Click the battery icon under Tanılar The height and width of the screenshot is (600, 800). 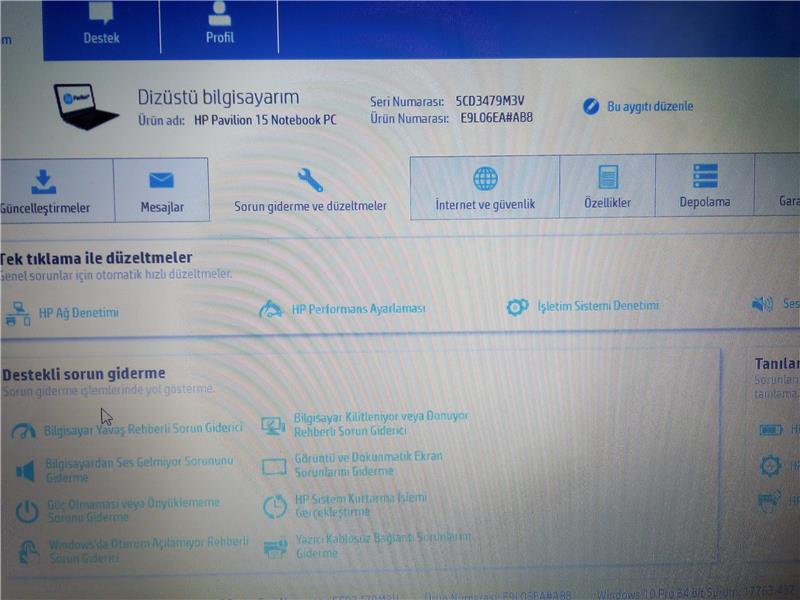click(770, 430)
